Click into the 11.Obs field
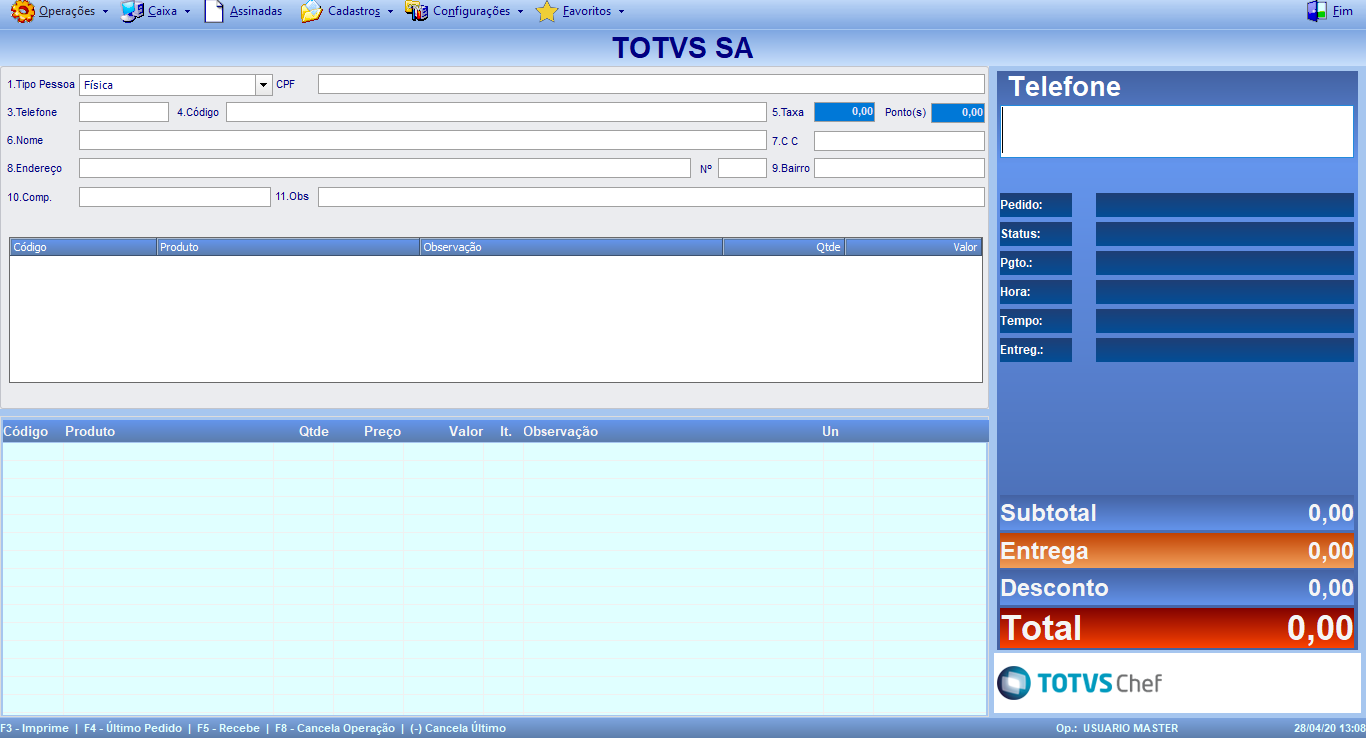The height and width of the screenshot is (738, 1366). point(651,197)
